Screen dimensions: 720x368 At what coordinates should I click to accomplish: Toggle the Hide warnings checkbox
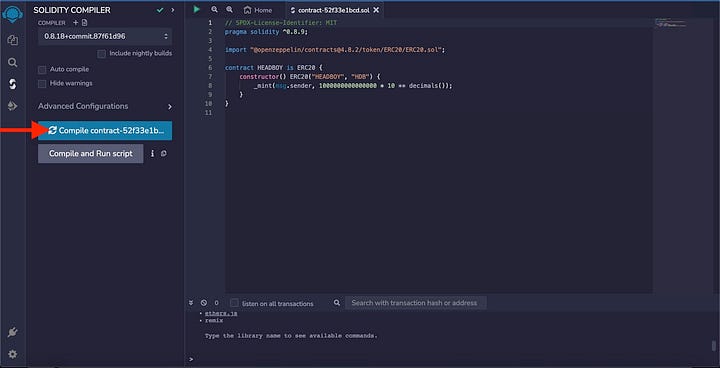[x=42, y=84]
